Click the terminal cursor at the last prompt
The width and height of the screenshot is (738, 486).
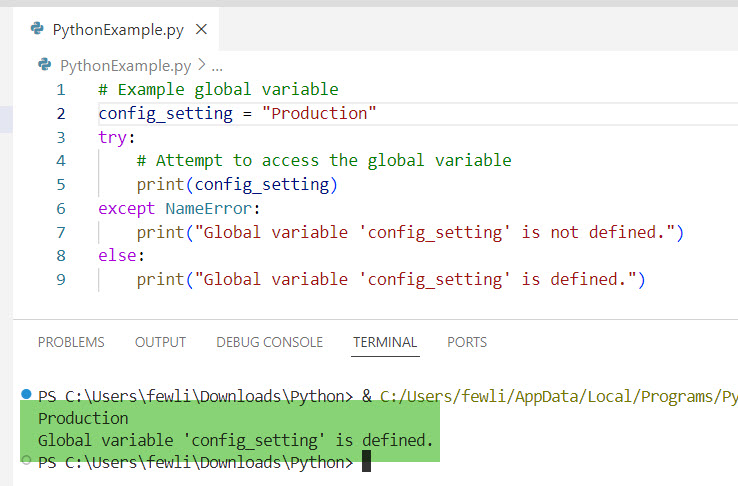(367, 461)
